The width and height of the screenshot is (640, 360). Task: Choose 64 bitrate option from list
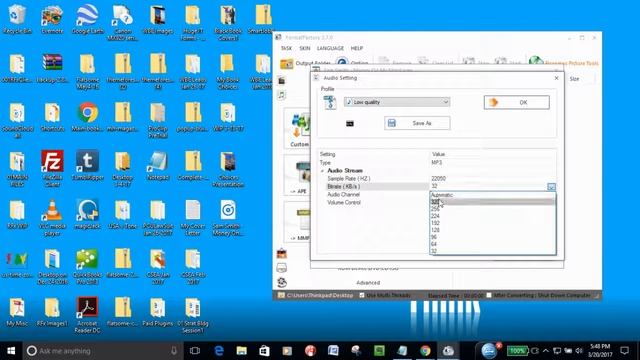492,244
